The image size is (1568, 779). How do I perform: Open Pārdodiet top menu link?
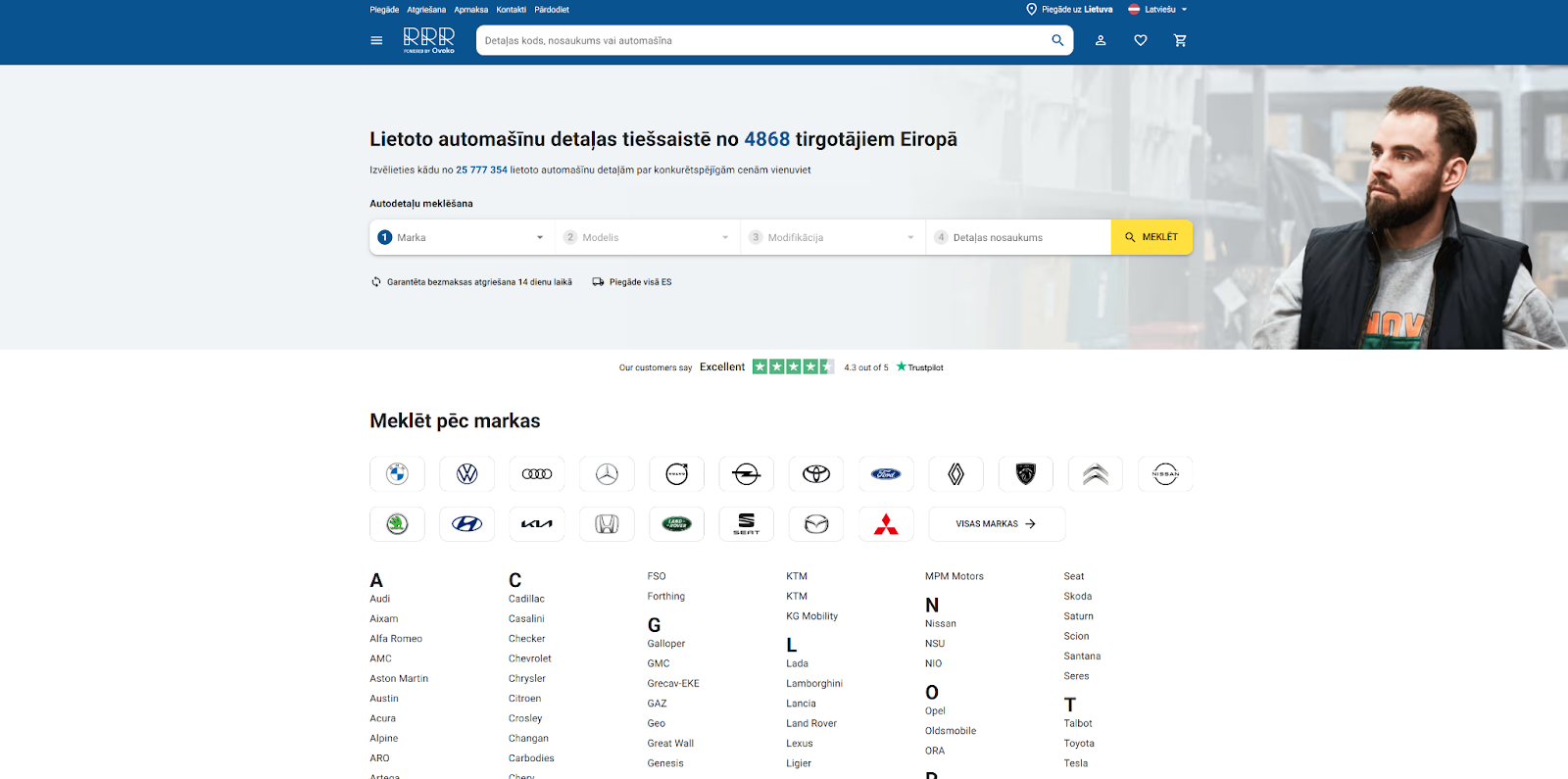[552, 10]
